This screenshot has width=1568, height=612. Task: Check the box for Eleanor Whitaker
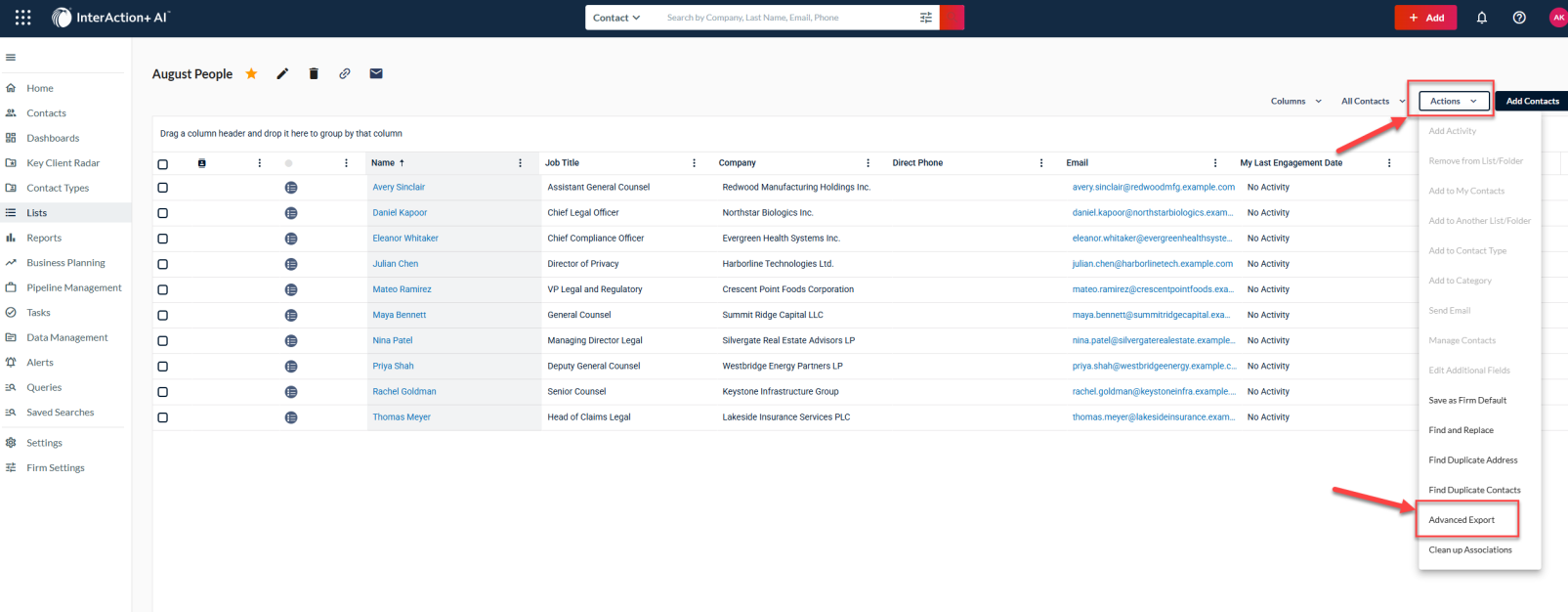(162, 239)
